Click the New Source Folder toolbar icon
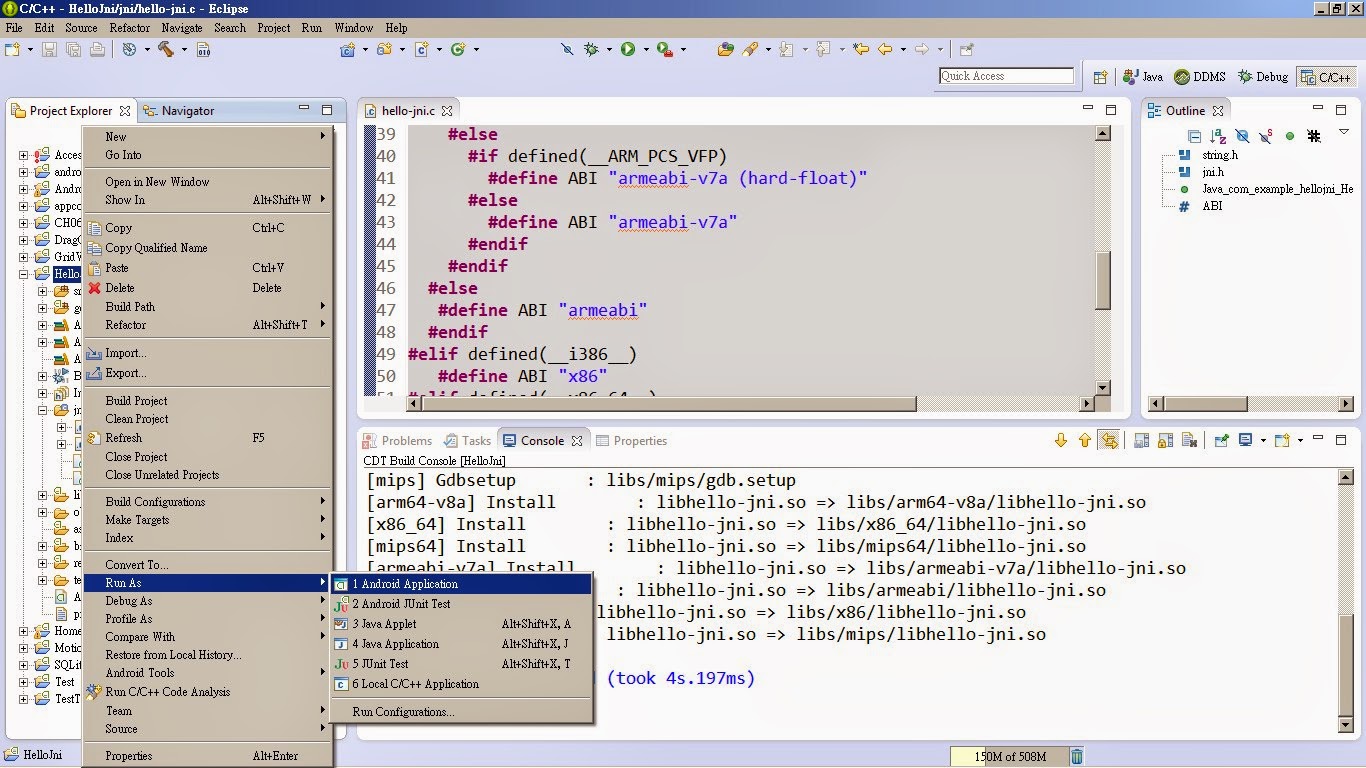 tap(383, 49)
